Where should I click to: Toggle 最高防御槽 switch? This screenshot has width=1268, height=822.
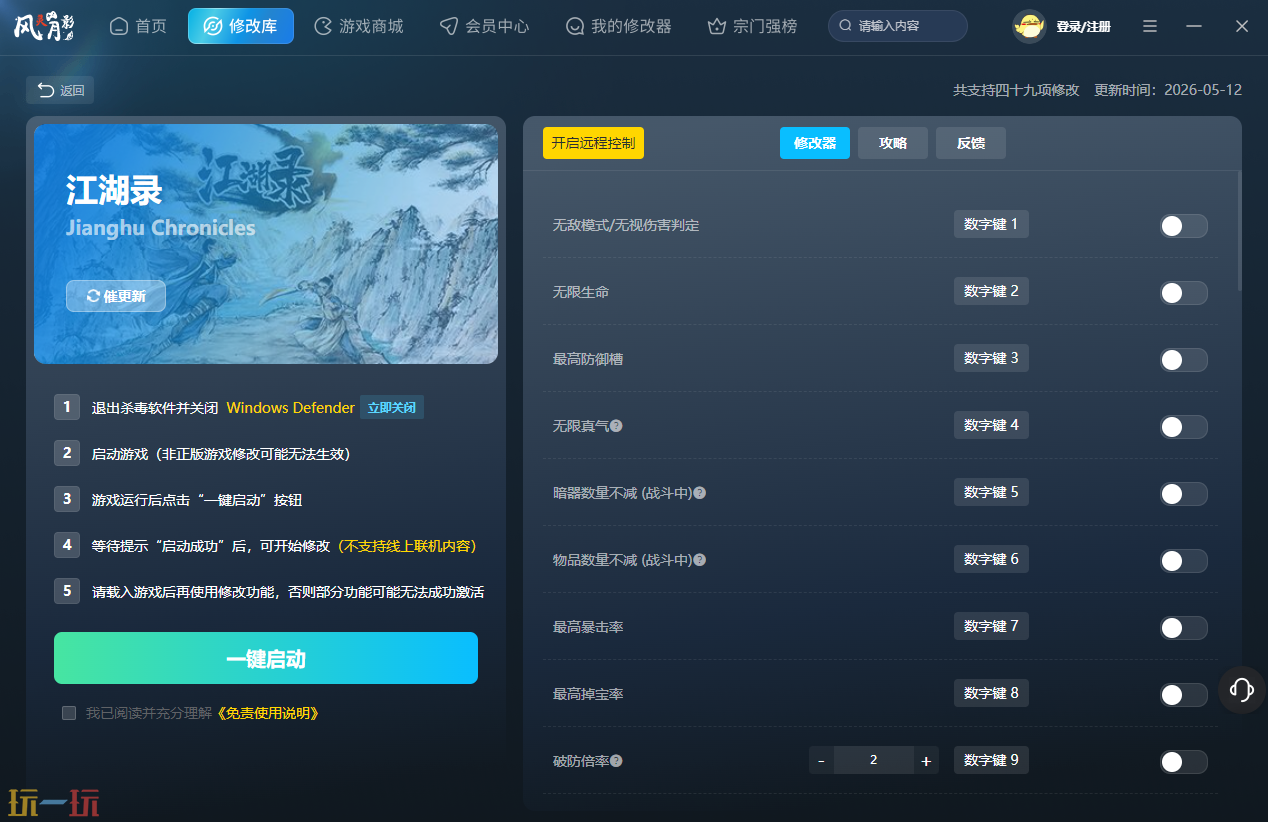(1184, 360)
